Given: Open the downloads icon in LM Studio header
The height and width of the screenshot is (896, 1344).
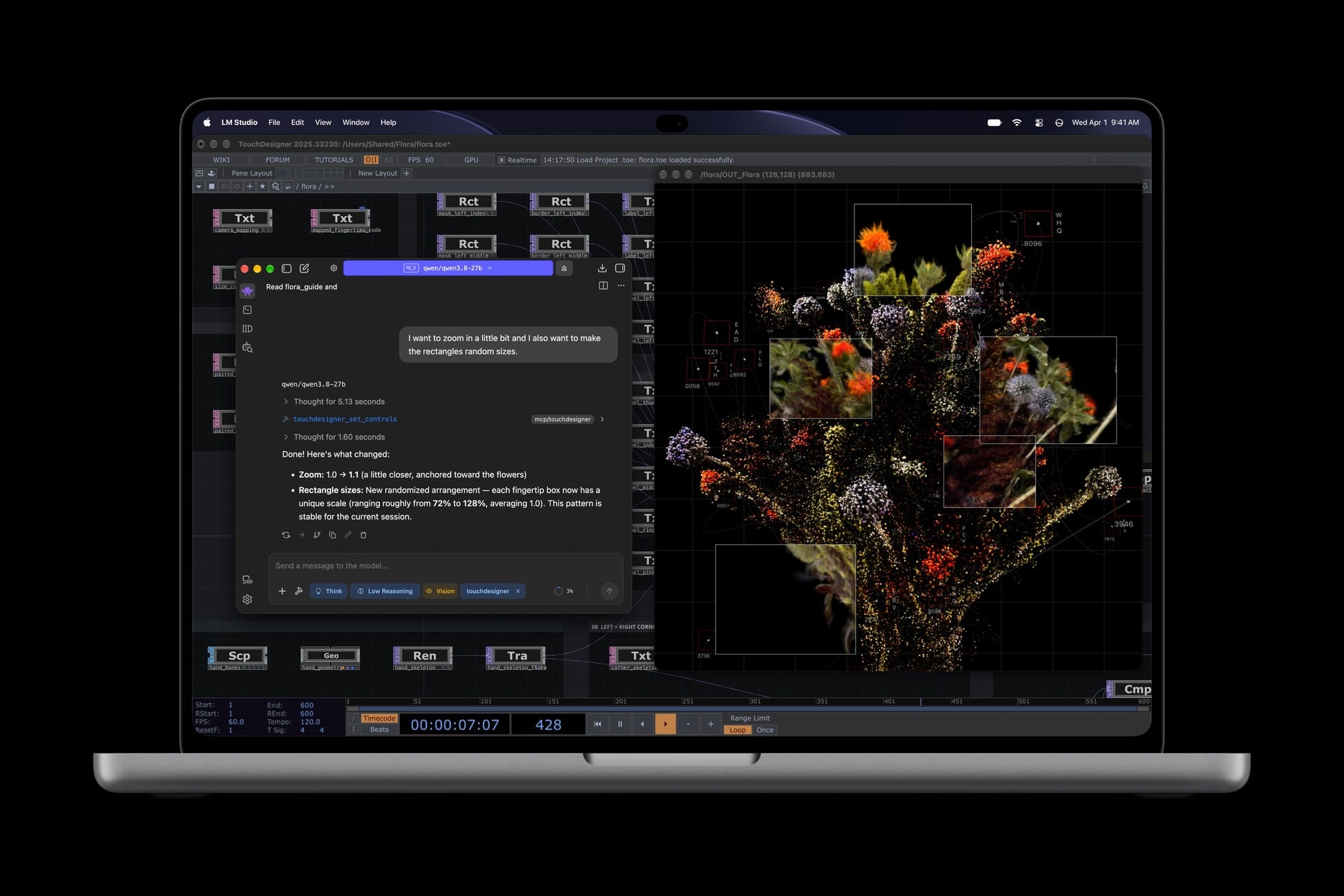Looking at the screenshot, I should click(x=602, y=268).
